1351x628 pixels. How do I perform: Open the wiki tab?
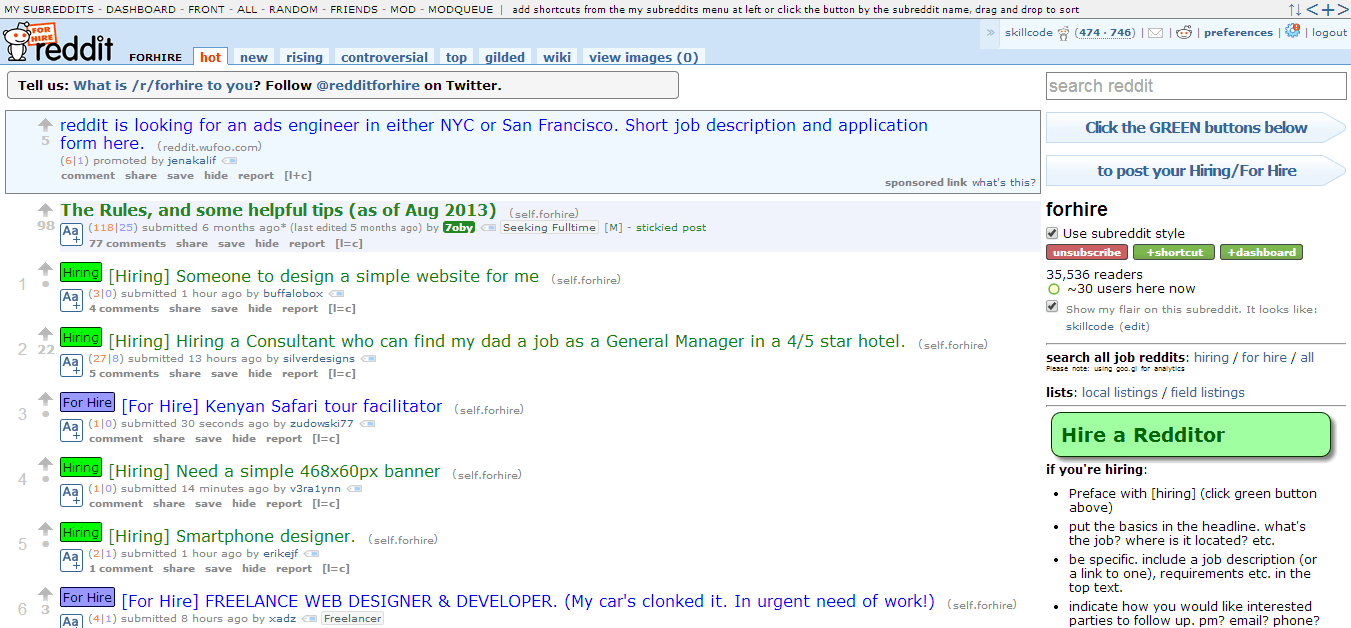pos(557,57)
